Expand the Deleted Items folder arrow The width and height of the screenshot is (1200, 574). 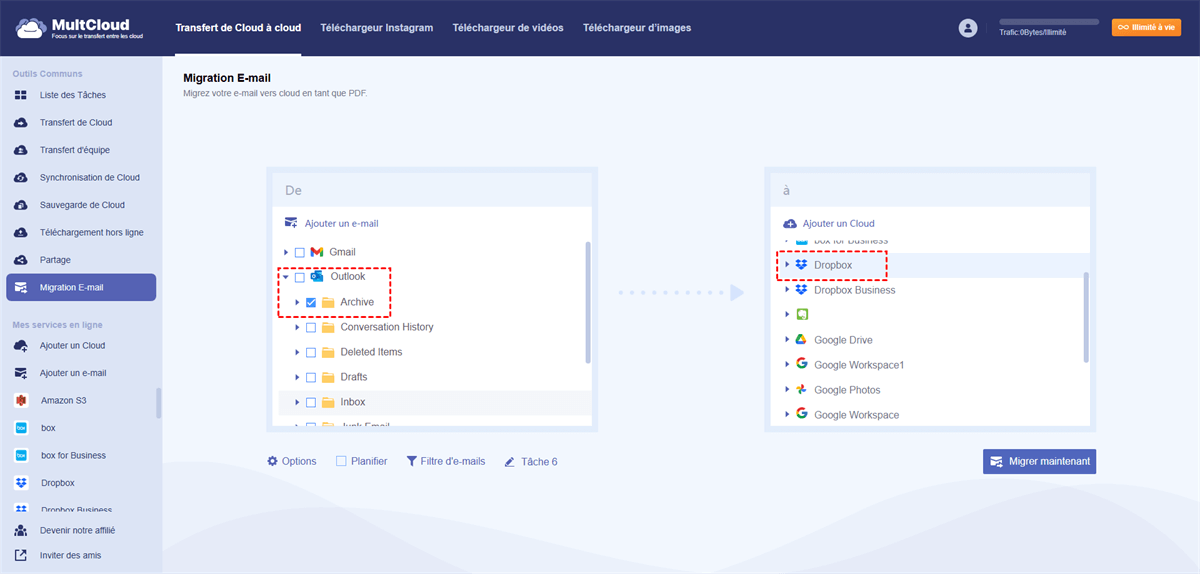click(x=297, y=352)
